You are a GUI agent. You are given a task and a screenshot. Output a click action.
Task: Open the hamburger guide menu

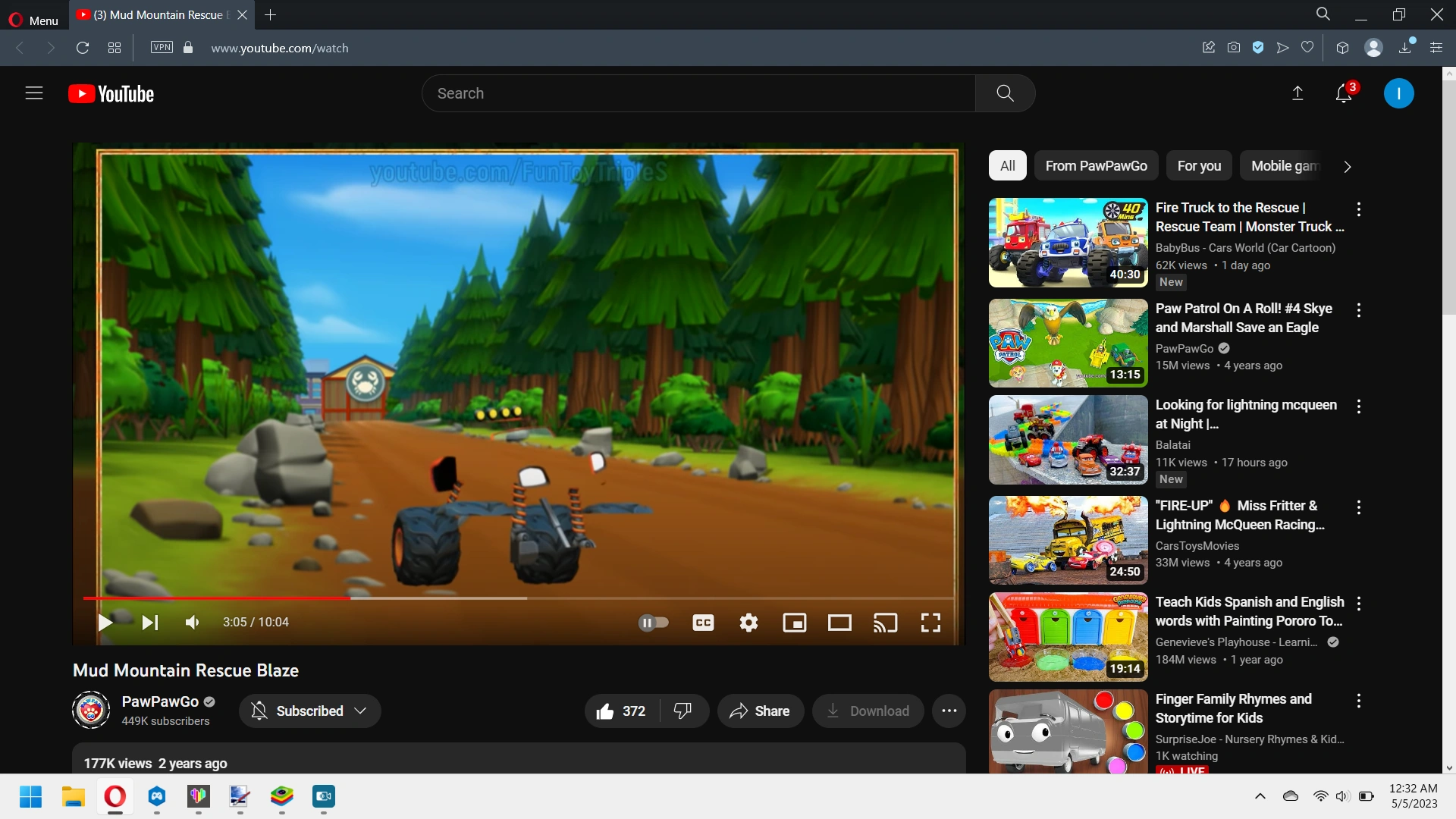[34, 93]
